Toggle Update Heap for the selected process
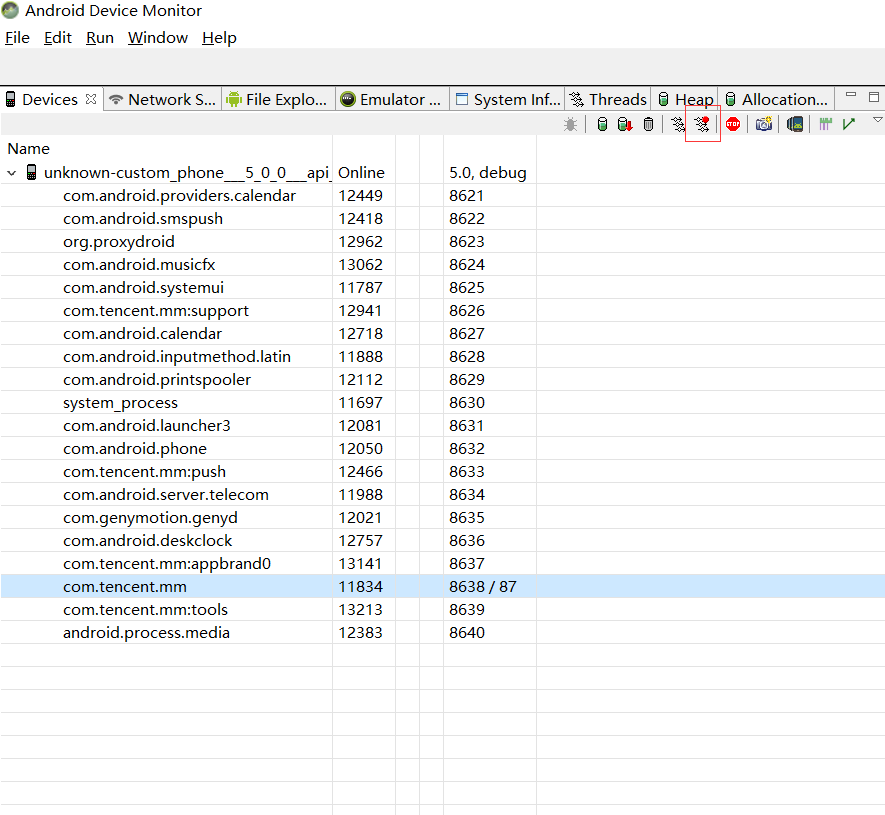The width and height of the screenshot is (885, 815). pos(602,124)
